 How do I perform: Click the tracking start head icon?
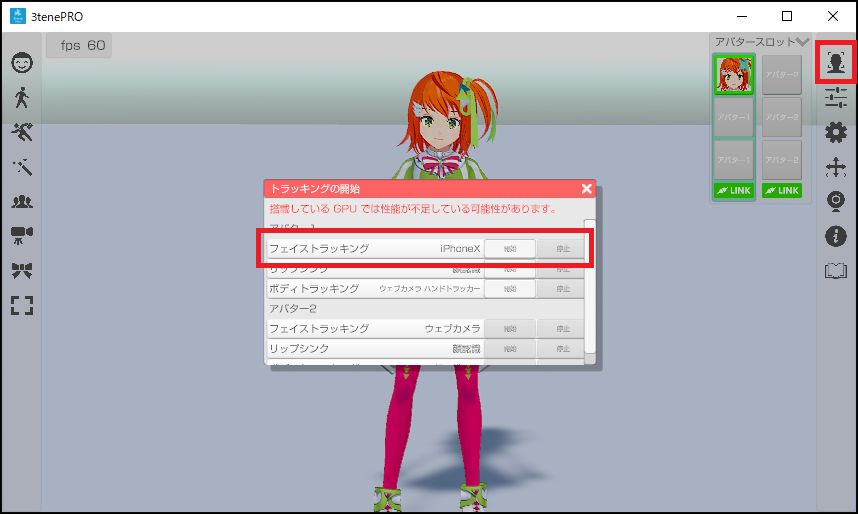click(x=836, y=62)
